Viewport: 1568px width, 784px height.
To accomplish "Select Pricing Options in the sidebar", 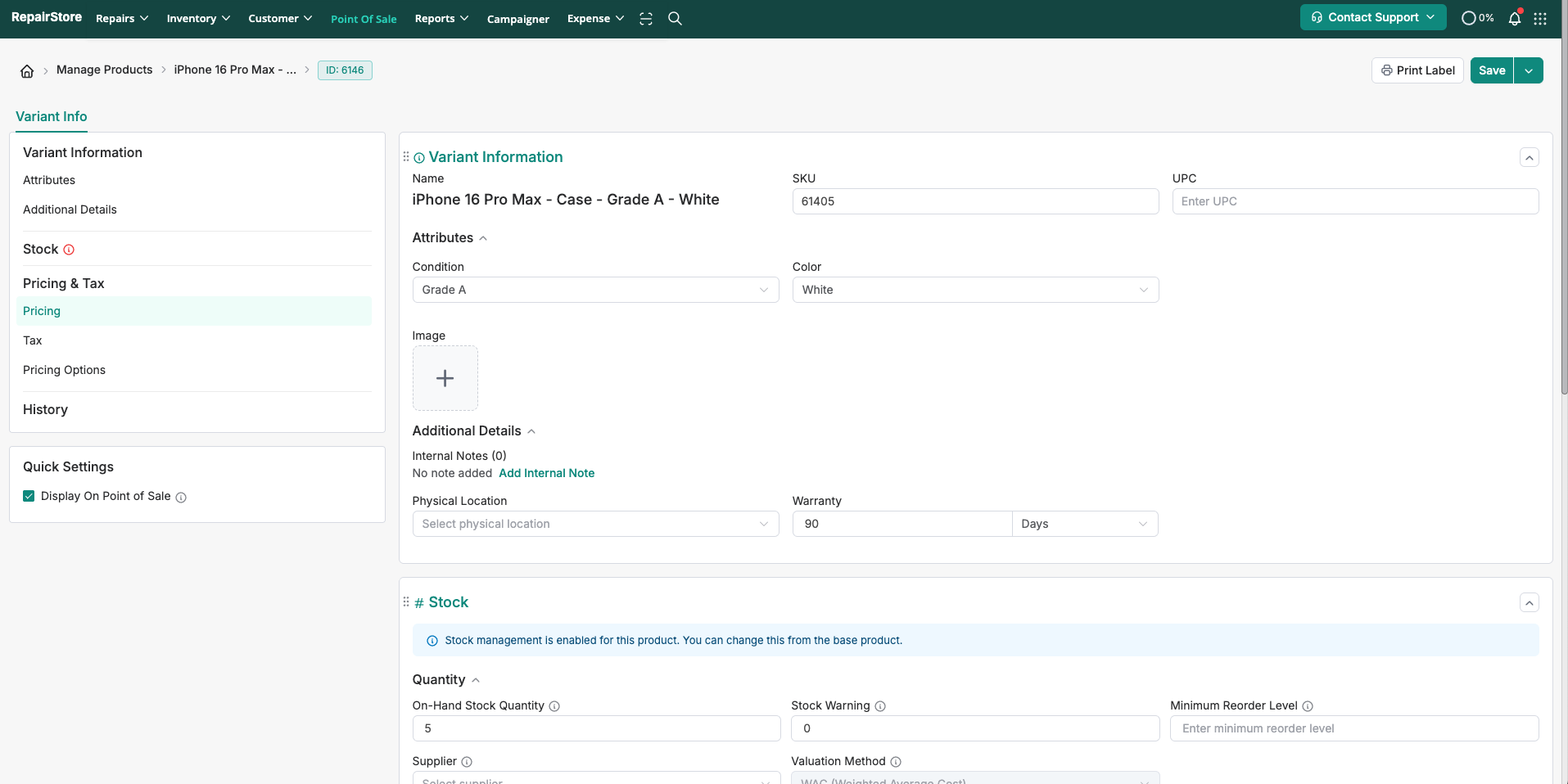I will (x=64, y=370).
